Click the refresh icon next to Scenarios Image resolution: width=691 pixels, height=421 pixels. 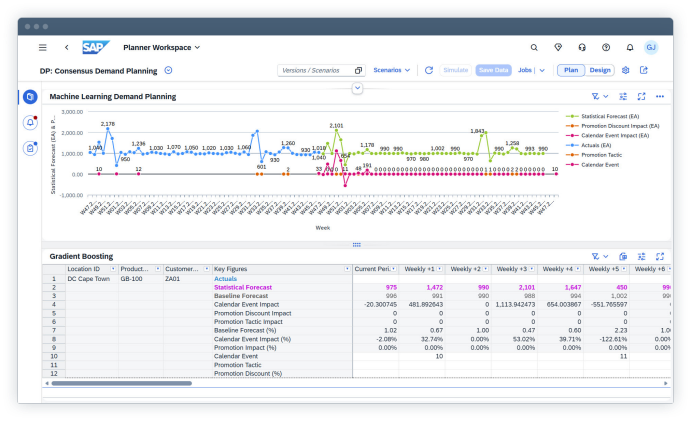tap(429, 70)
